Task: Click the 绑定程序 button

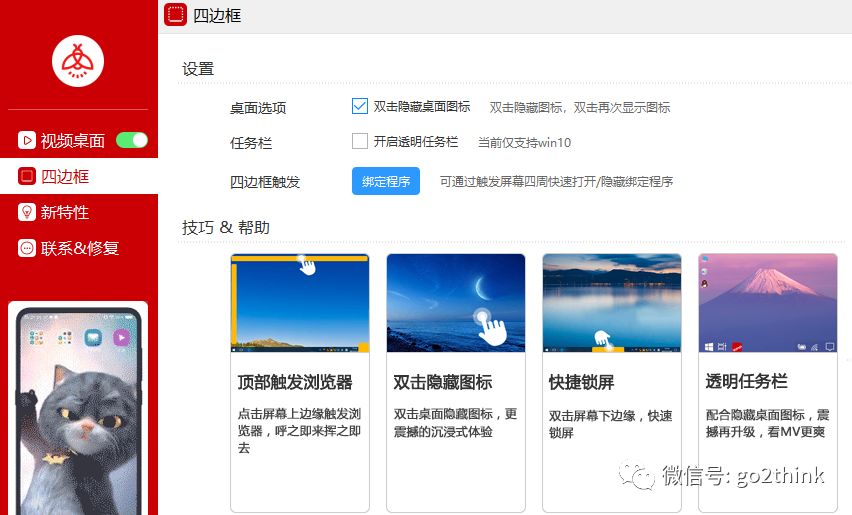Action: (x=386, y=181)
